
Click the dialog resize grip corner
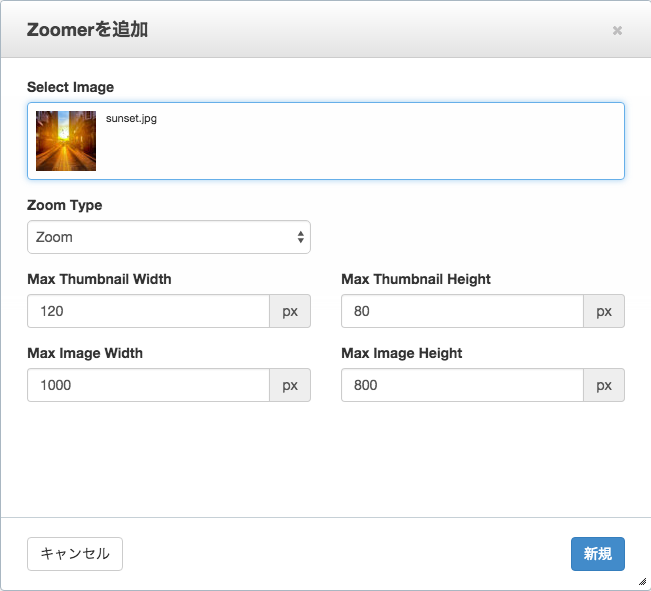[x=642, y=582]
